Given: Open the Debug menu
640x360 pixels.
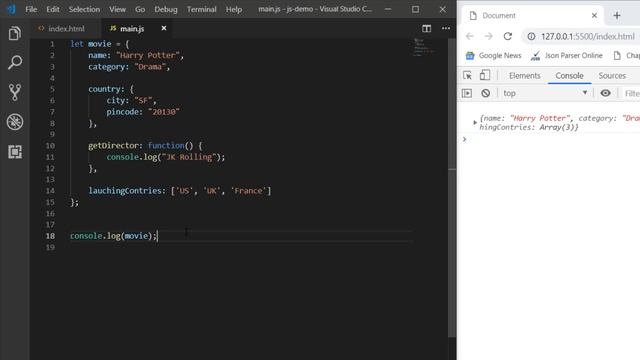Looking at the screenshot, I should [166, 9].
